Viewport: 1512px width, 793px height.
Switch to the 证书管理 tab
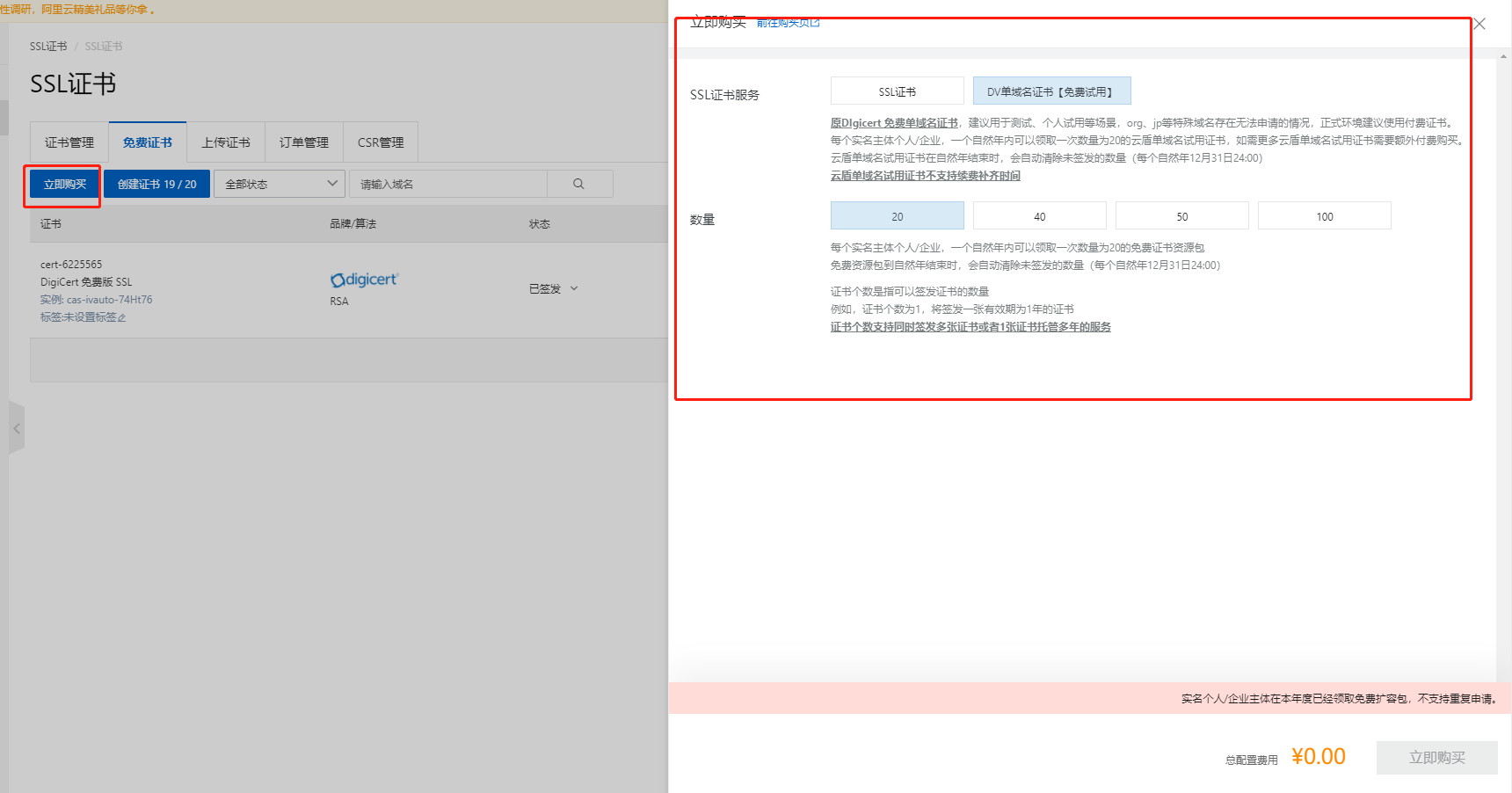(x=69, y=142)
